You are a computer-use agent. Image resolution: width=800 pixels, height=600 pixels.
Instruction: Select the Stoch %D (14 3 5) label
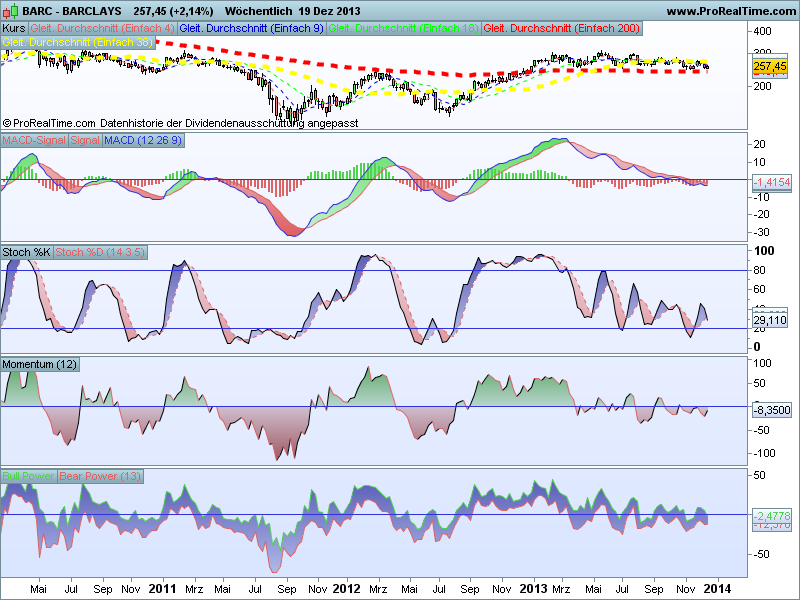point(100,252)
